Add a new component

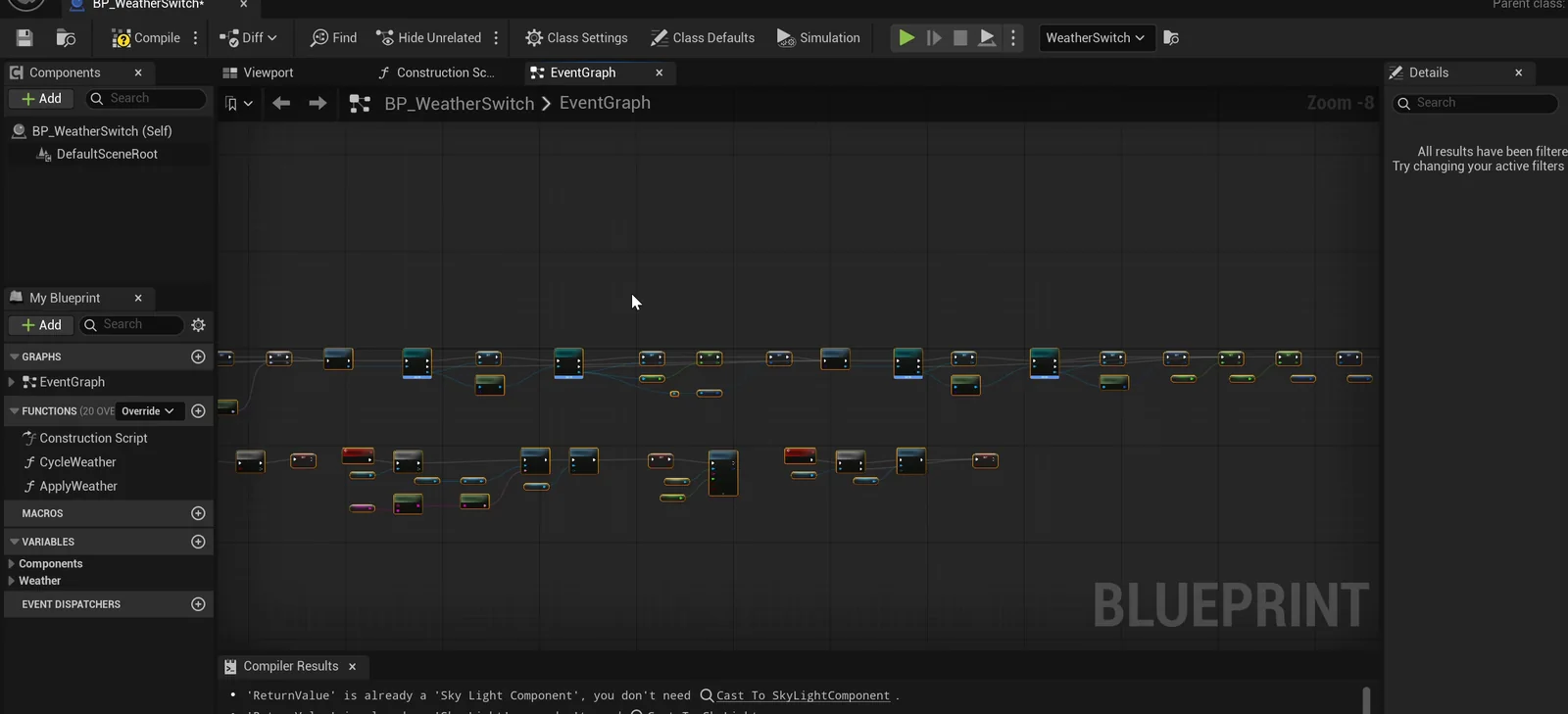tap(41, 99)
